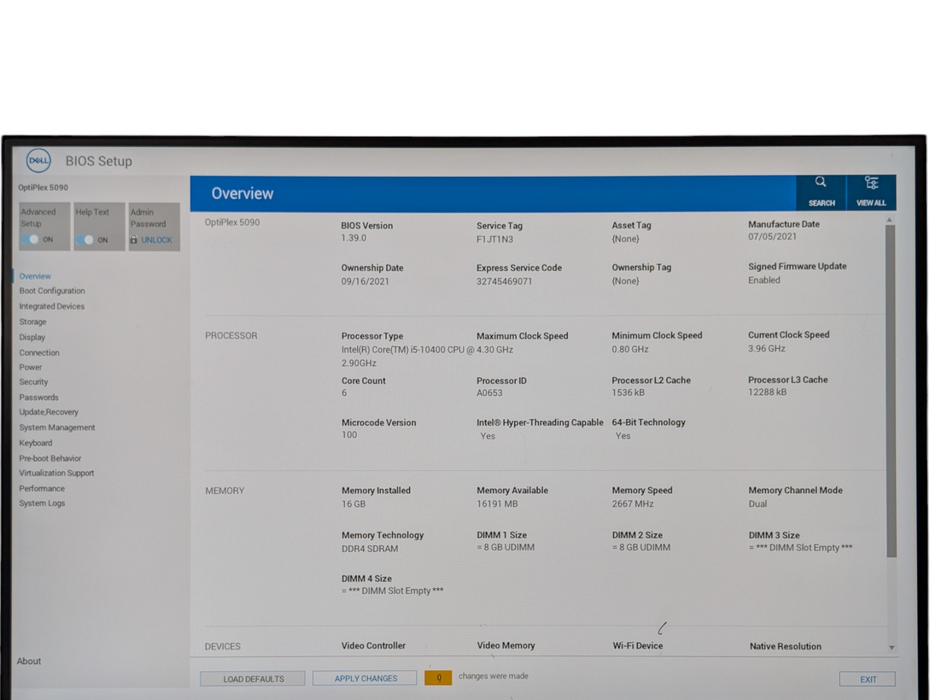This screenshot has height=700, width=930.
Task: Click Manufacture Date 07/05/2021
Action: [x=772, y=236]
